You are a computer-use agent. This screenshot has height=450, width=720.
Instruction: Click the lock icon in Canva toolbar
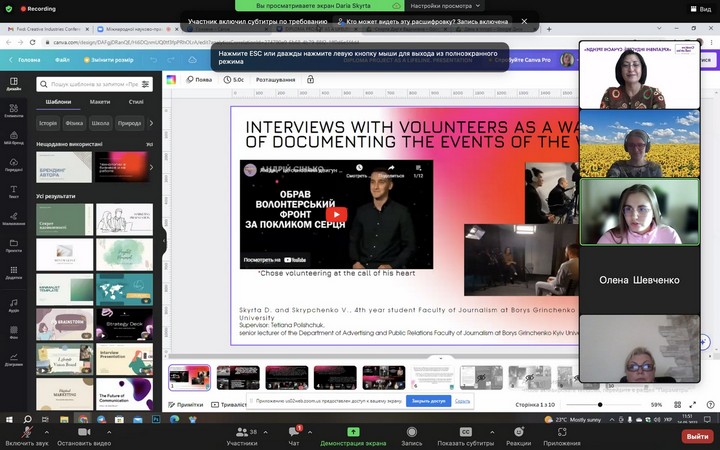pos(310,79)
